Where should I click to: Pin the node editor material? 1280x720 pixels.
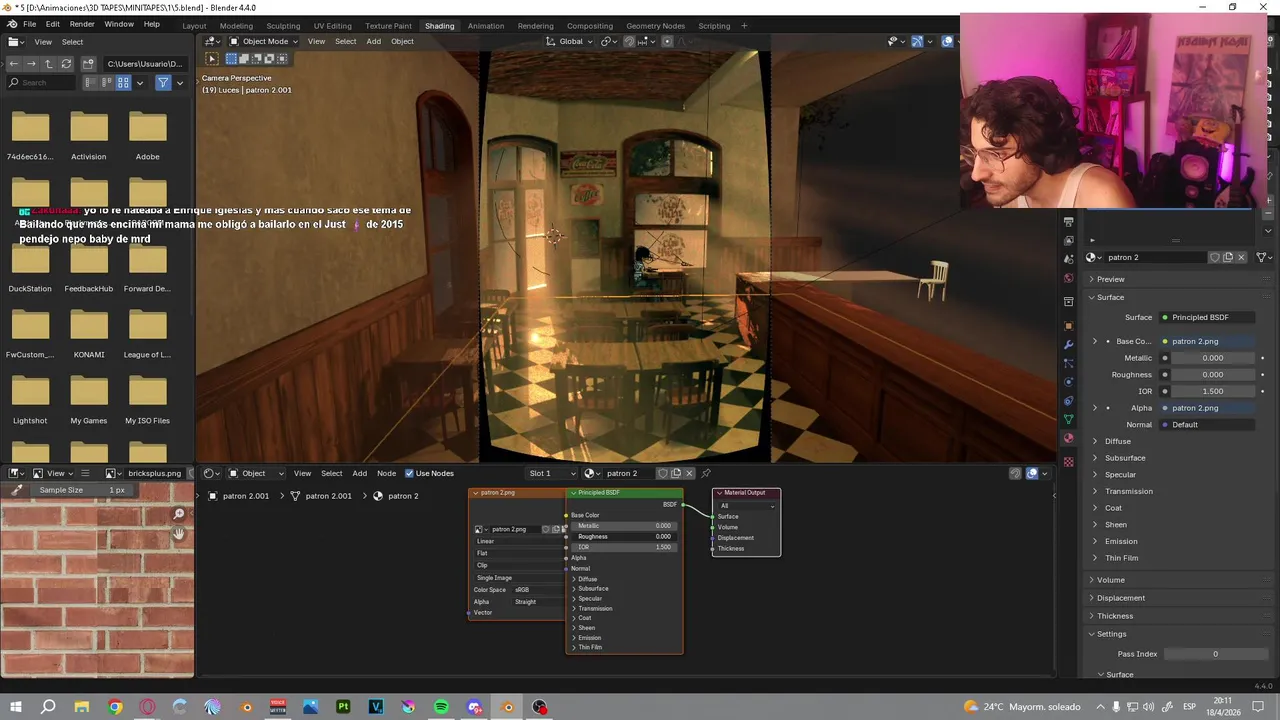click(706, 473)
